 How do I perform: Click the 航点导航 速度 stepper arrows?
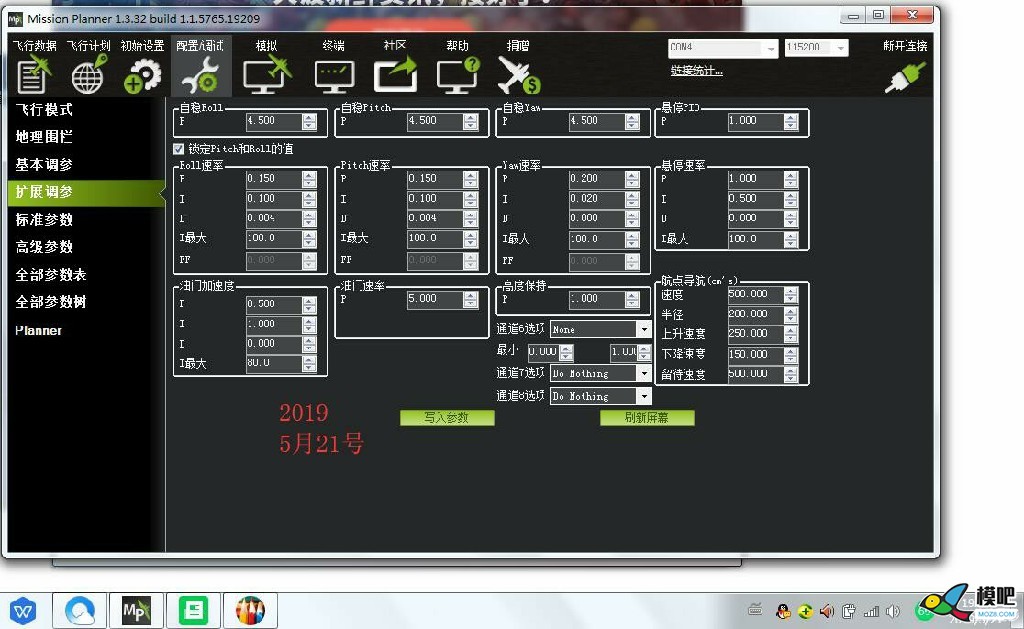pos(791,295)
